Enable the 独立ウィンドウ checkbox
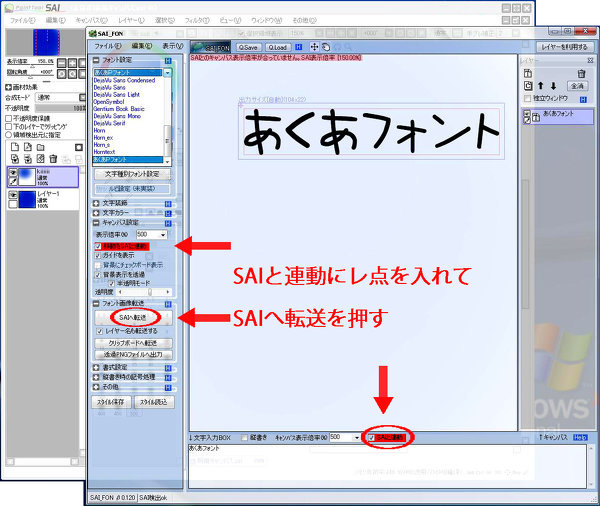The image size is (600, 506). click(x=526, y=100)
